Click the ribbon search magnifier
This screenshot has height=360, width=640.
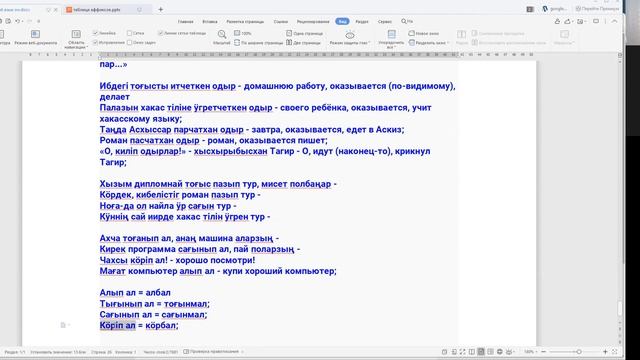pos(404,21)
